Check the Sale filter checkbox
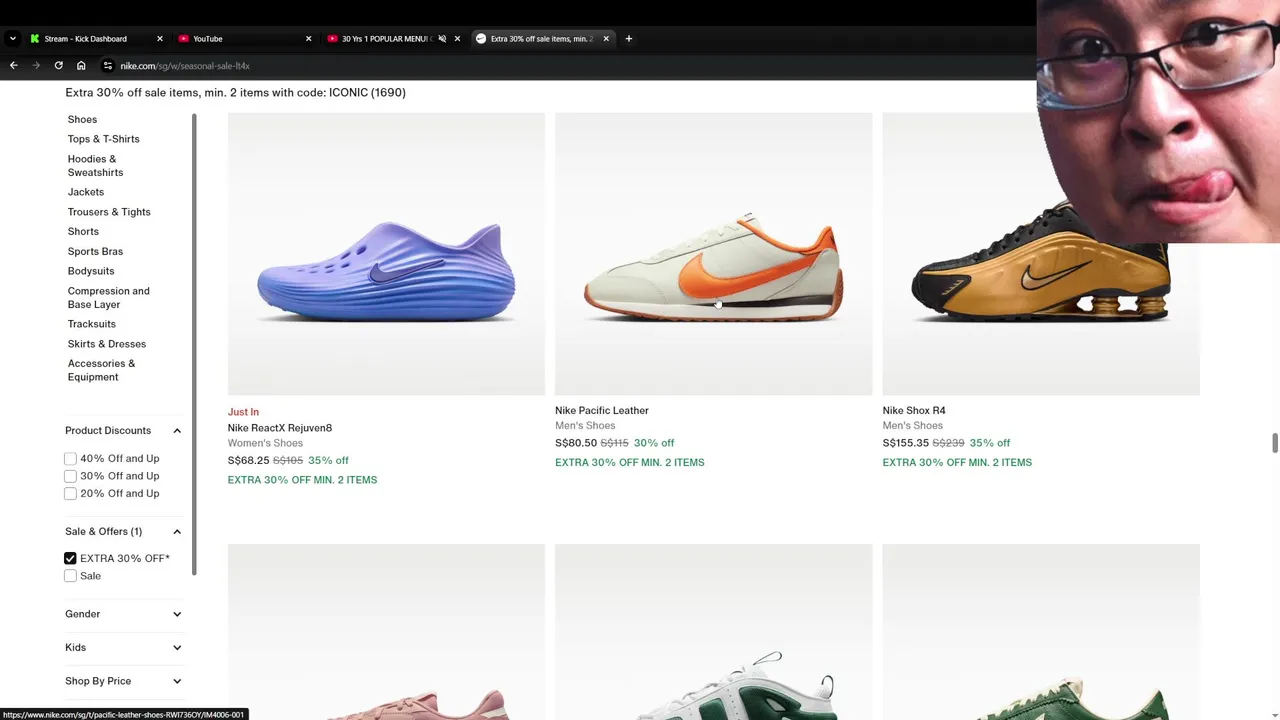The image size is (1280, 720). (x=70, y=576)
